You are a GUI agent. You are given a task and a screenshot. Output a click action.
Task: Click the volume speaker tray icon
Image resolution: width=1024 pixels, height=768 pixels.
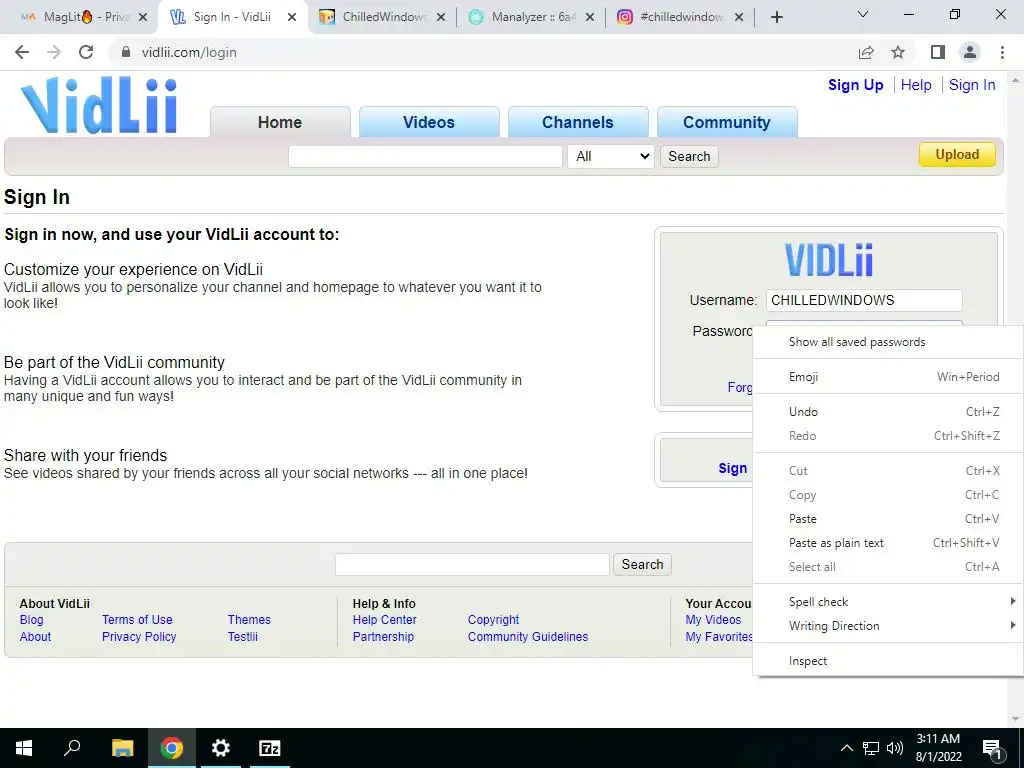click(895, 748)
